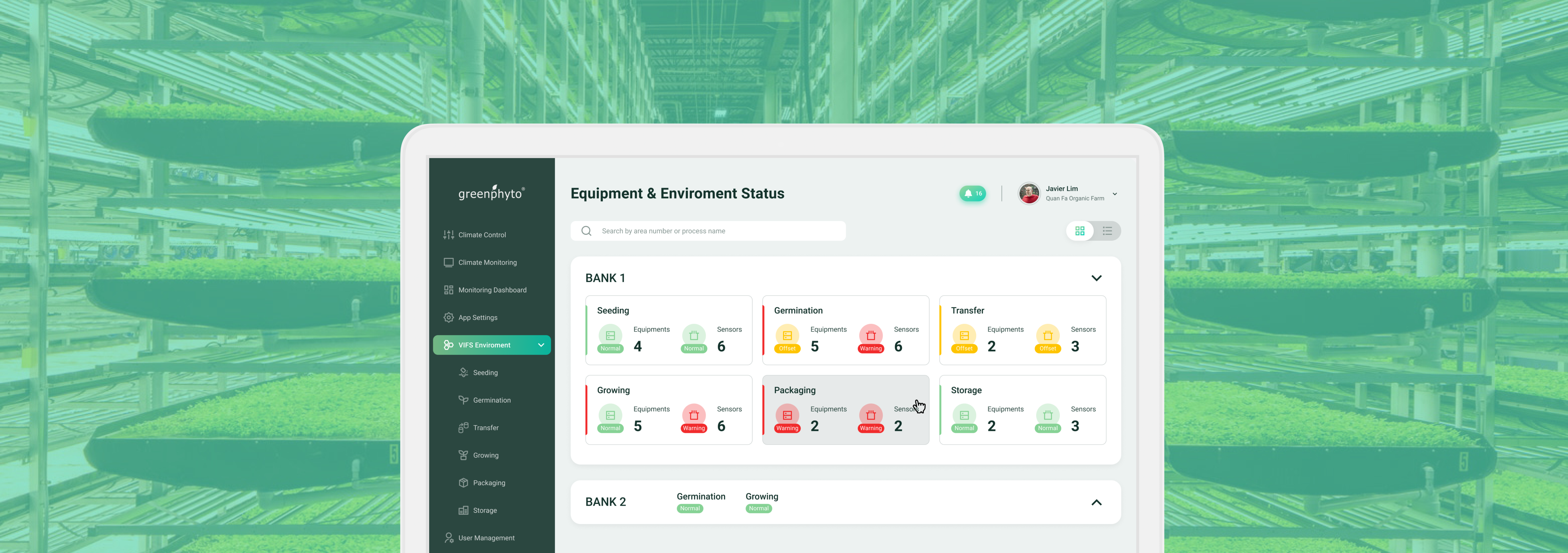Click Packaging equipment Warning status icon

coord(787,418)
